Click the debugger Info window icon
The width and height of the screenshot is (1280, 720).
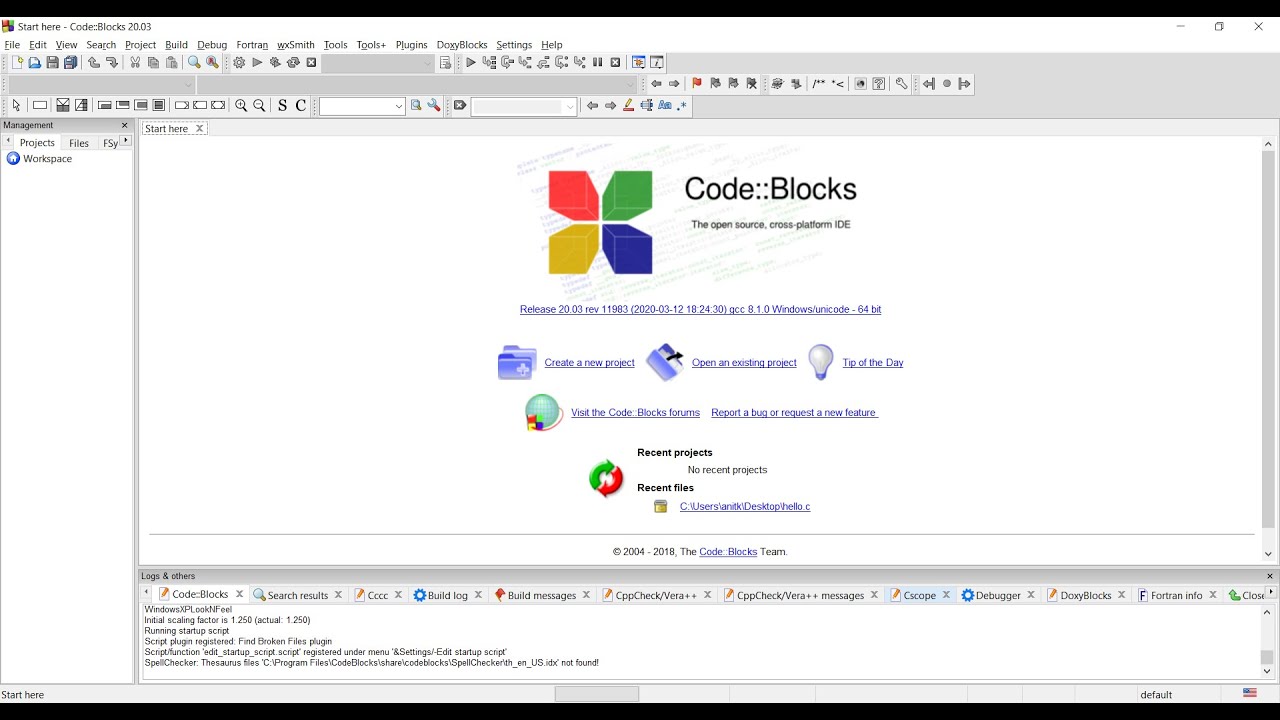657,63
